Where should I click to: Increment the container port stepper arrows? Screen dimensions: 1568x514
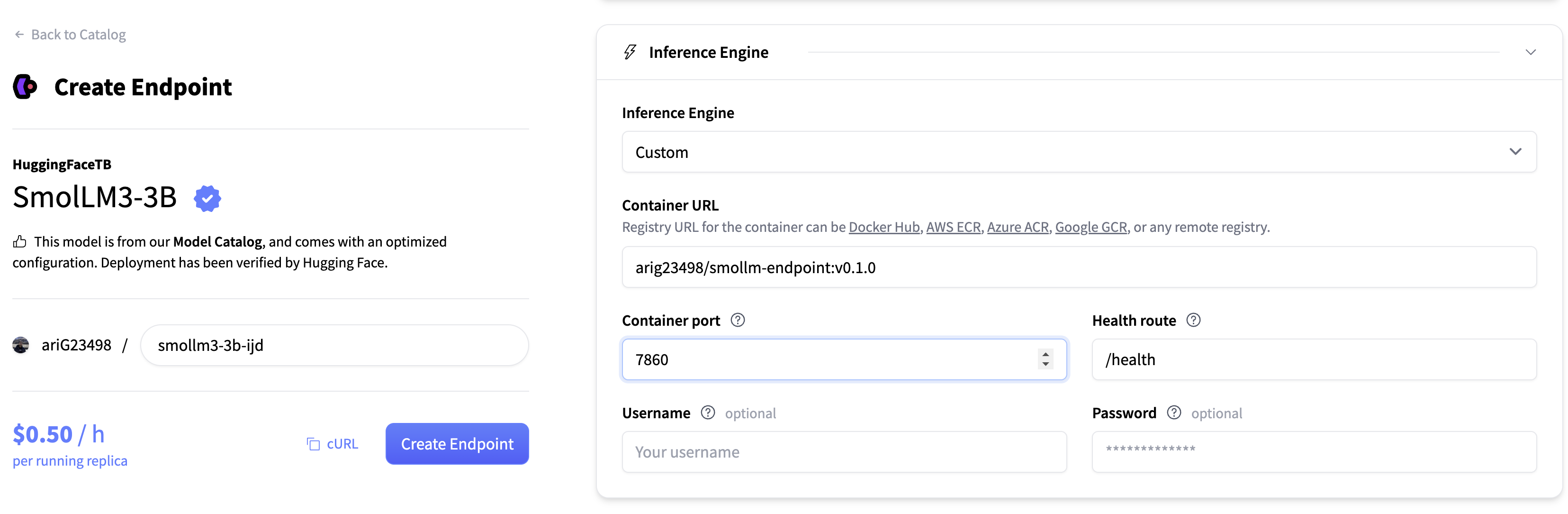pyautogui.click(x=1045, y=354)
